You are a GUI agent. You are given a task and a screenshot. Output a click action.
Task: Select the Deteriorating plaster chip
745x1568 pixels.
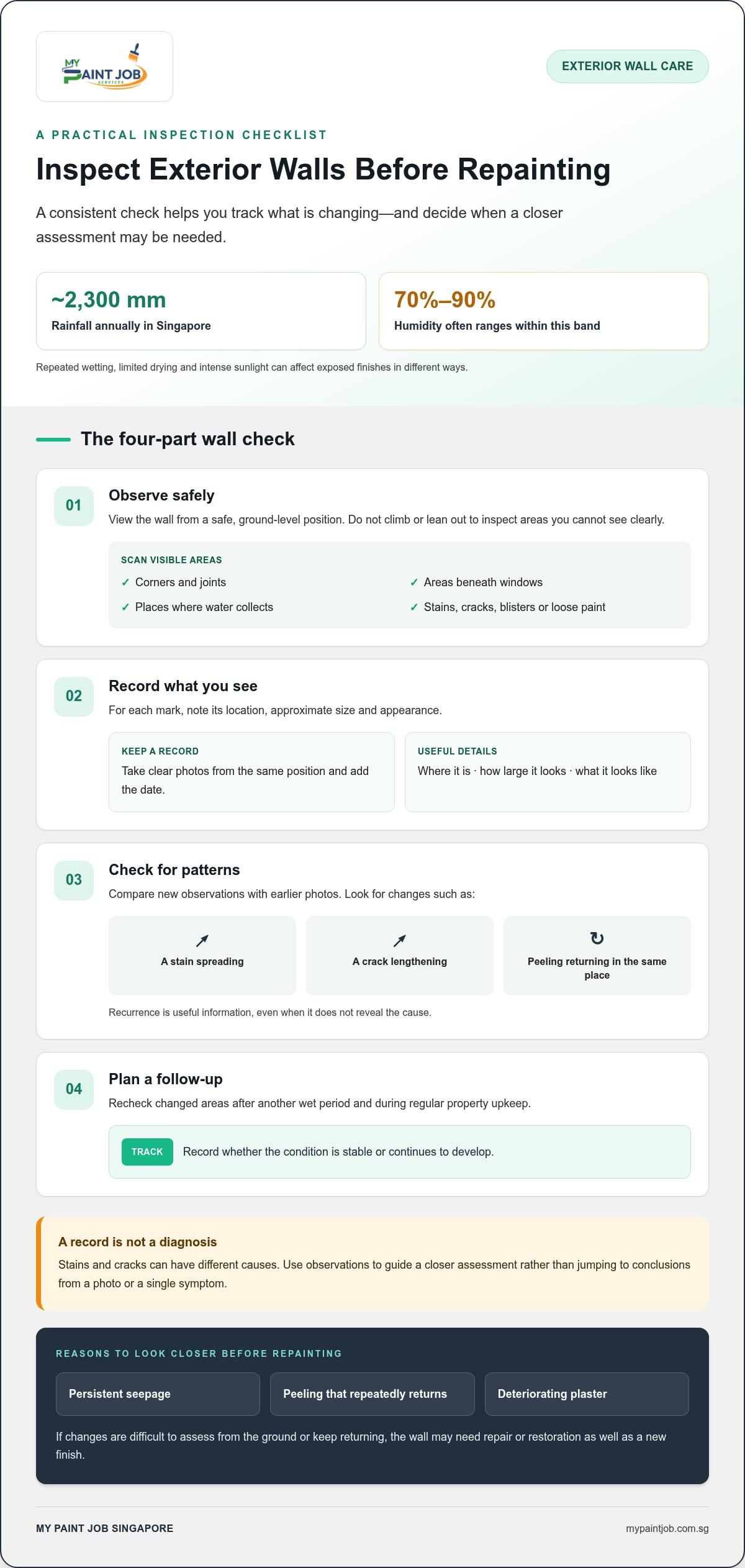tap(587, 1394)
